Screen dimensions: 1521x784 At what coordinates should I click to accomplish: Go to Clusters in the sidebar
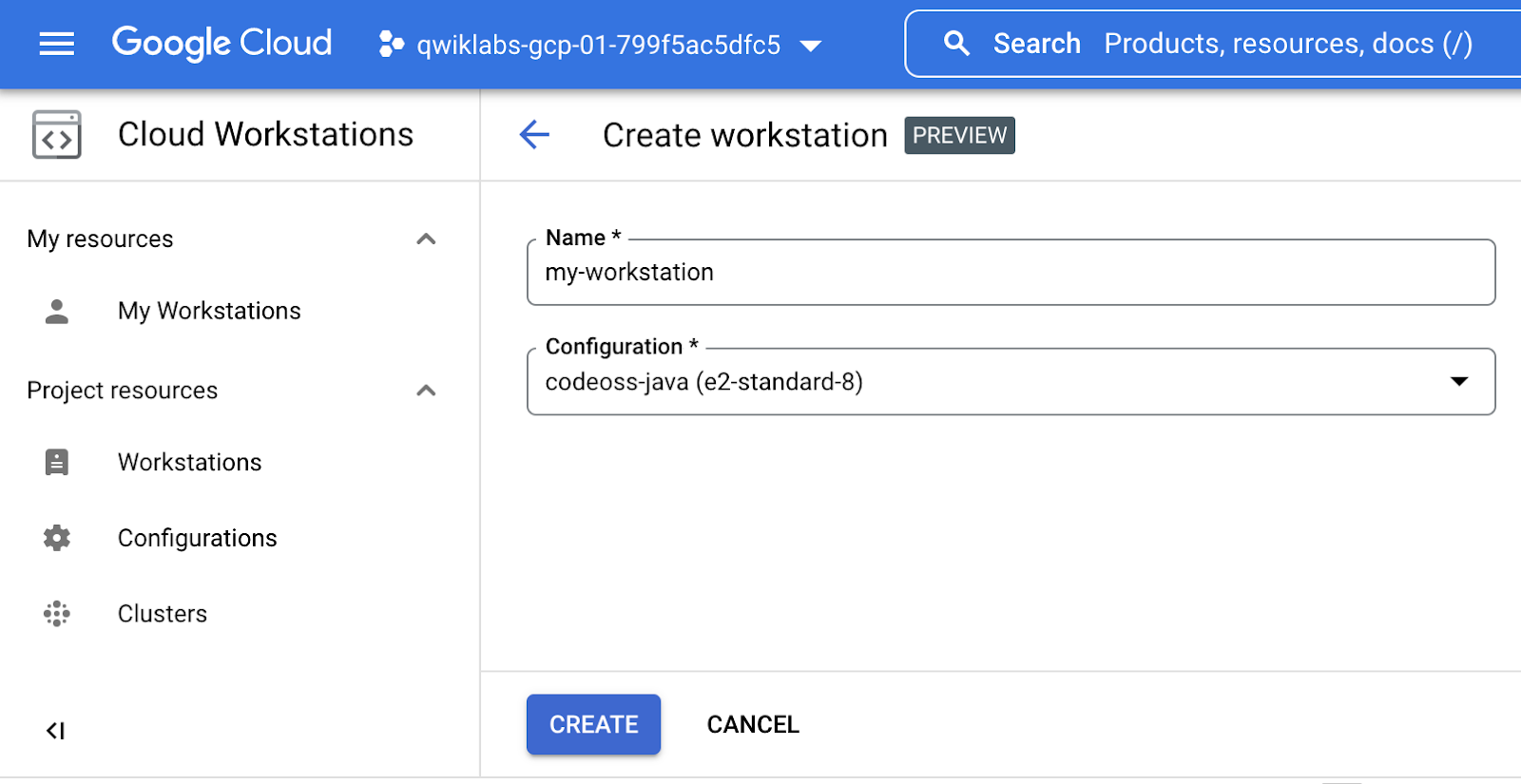[163, 614]
